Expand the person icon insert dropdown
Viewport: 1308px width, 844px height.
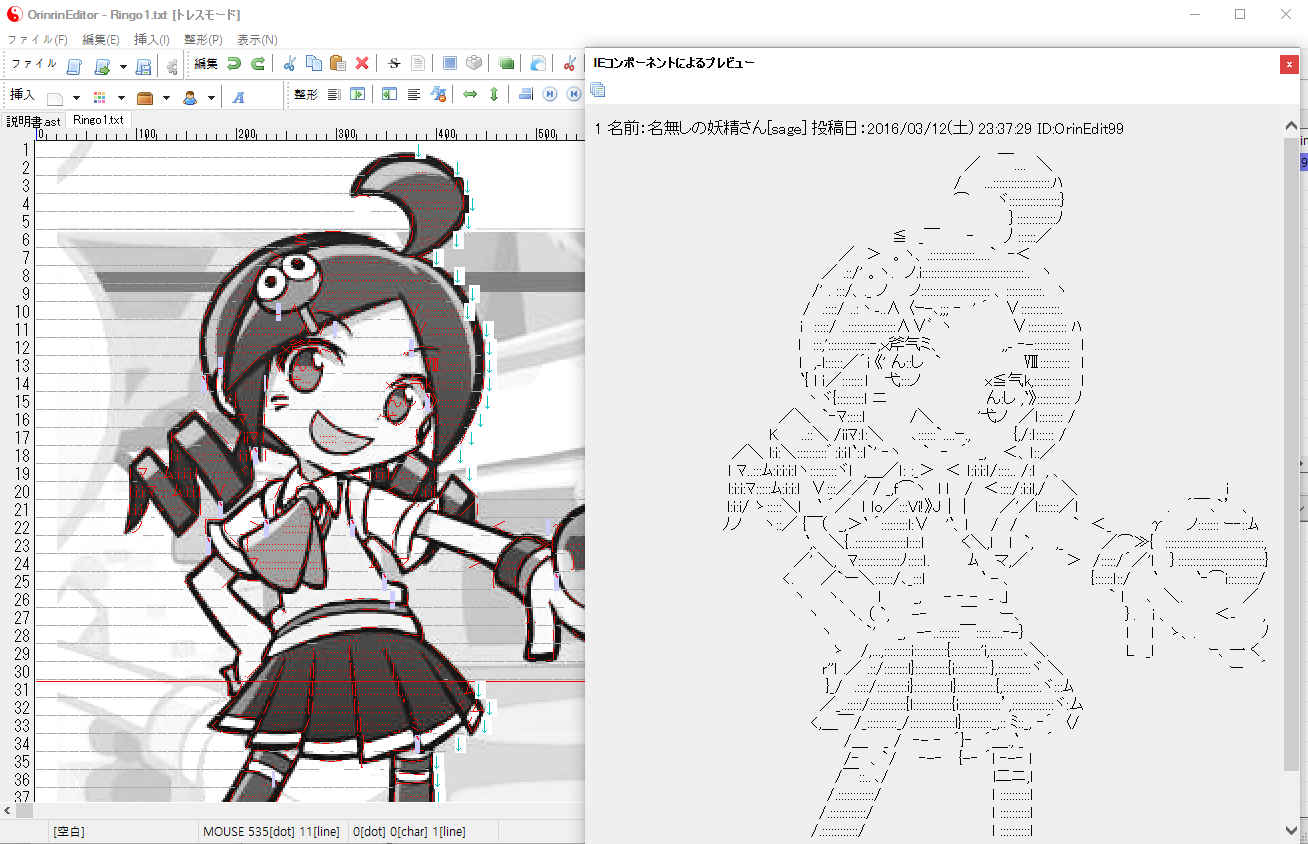(211, 98)
